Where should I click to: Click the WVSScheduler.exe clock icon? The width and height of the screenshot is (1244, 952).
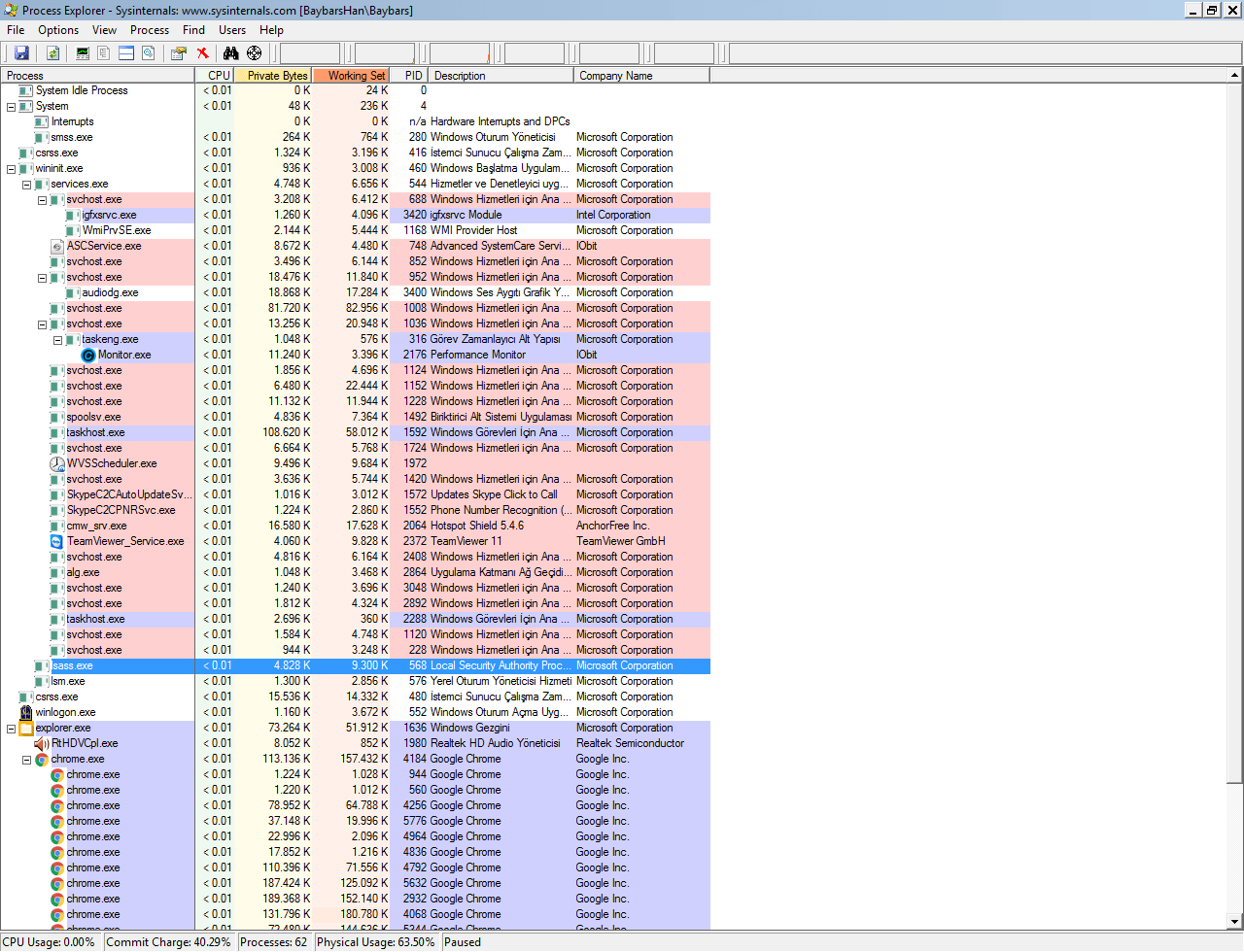[57, 463]
